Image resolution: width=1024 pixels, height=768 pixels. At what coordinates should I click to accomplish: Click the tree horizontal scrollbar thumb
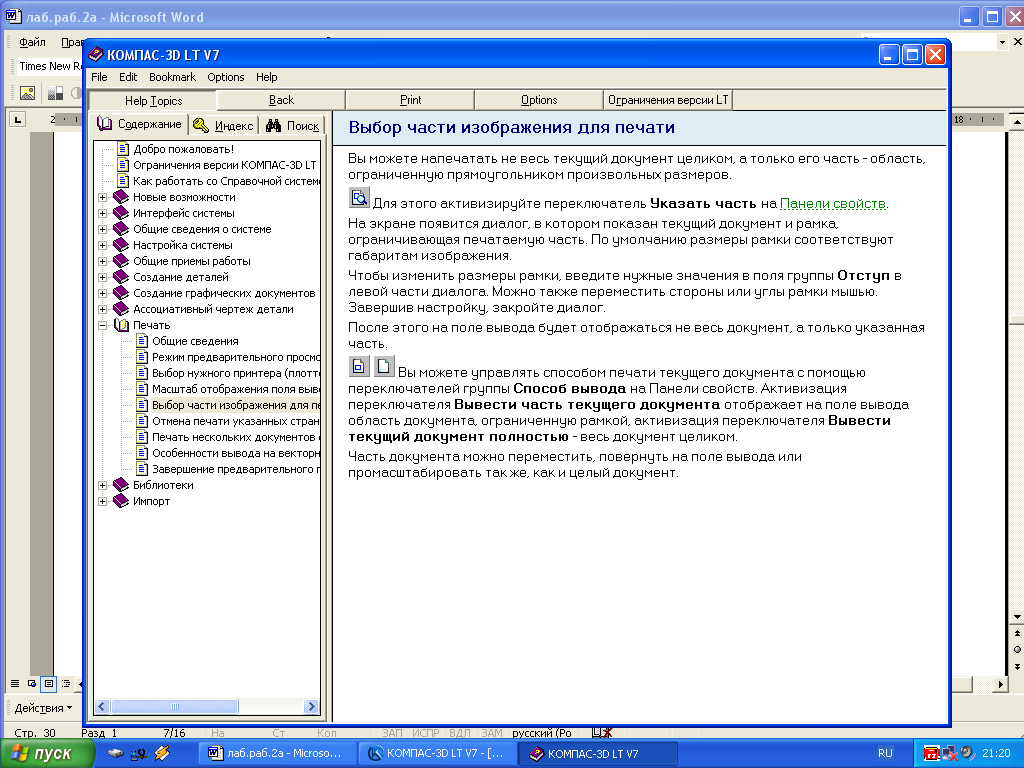point(175,706)
